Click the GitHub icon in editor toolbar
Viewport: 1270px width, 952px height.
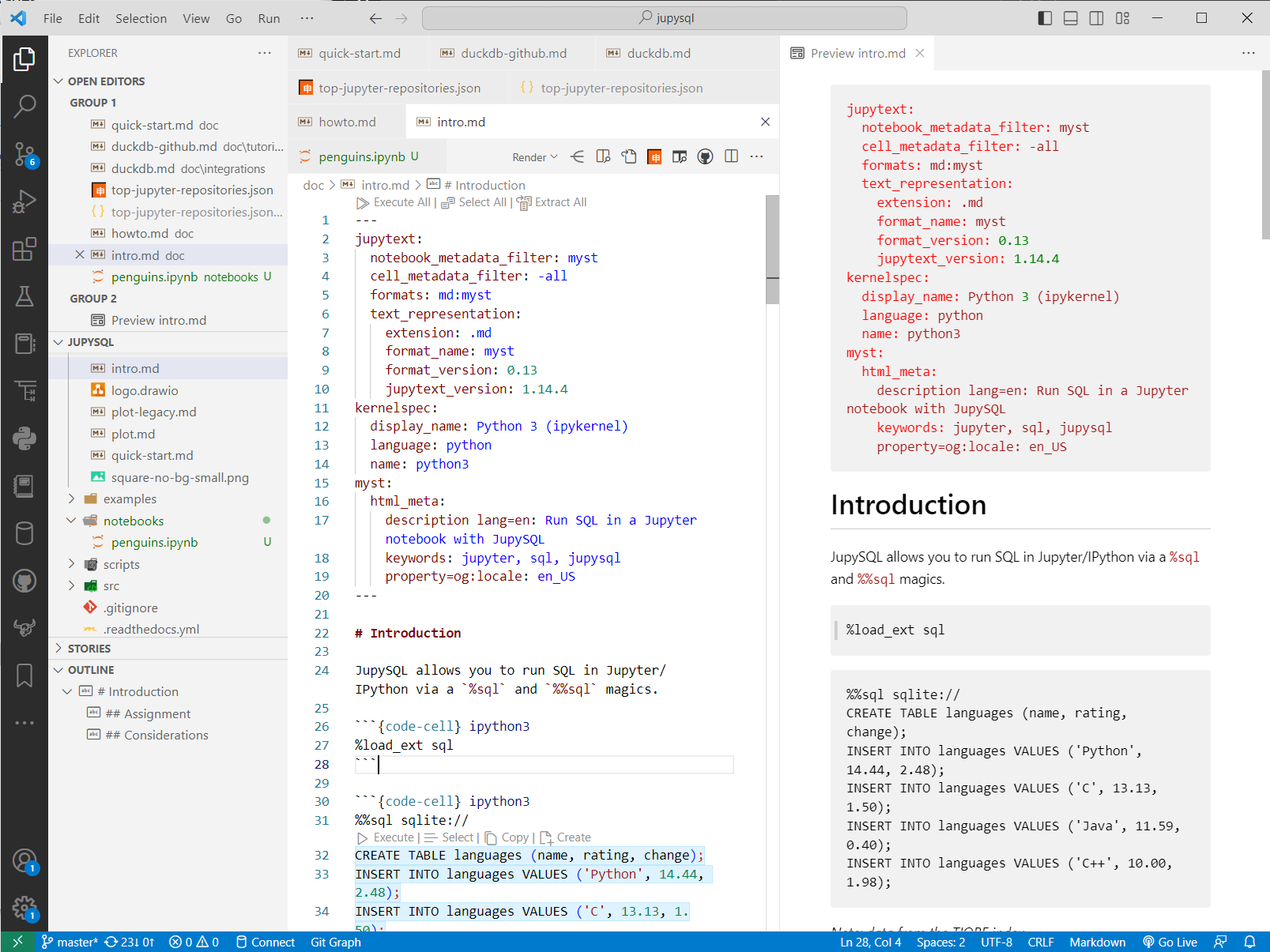point(705,156)
